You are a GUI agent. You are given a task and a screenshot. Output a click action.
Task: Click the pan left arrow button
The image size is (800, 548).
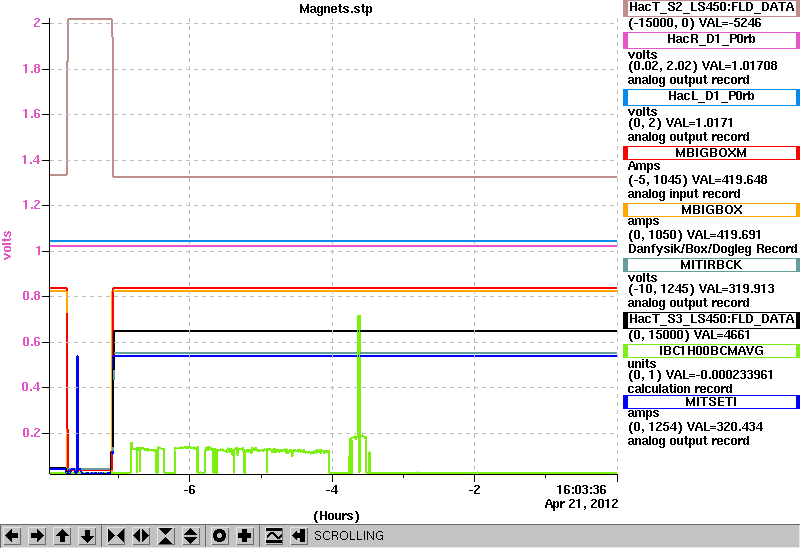[x=12, y=536]
